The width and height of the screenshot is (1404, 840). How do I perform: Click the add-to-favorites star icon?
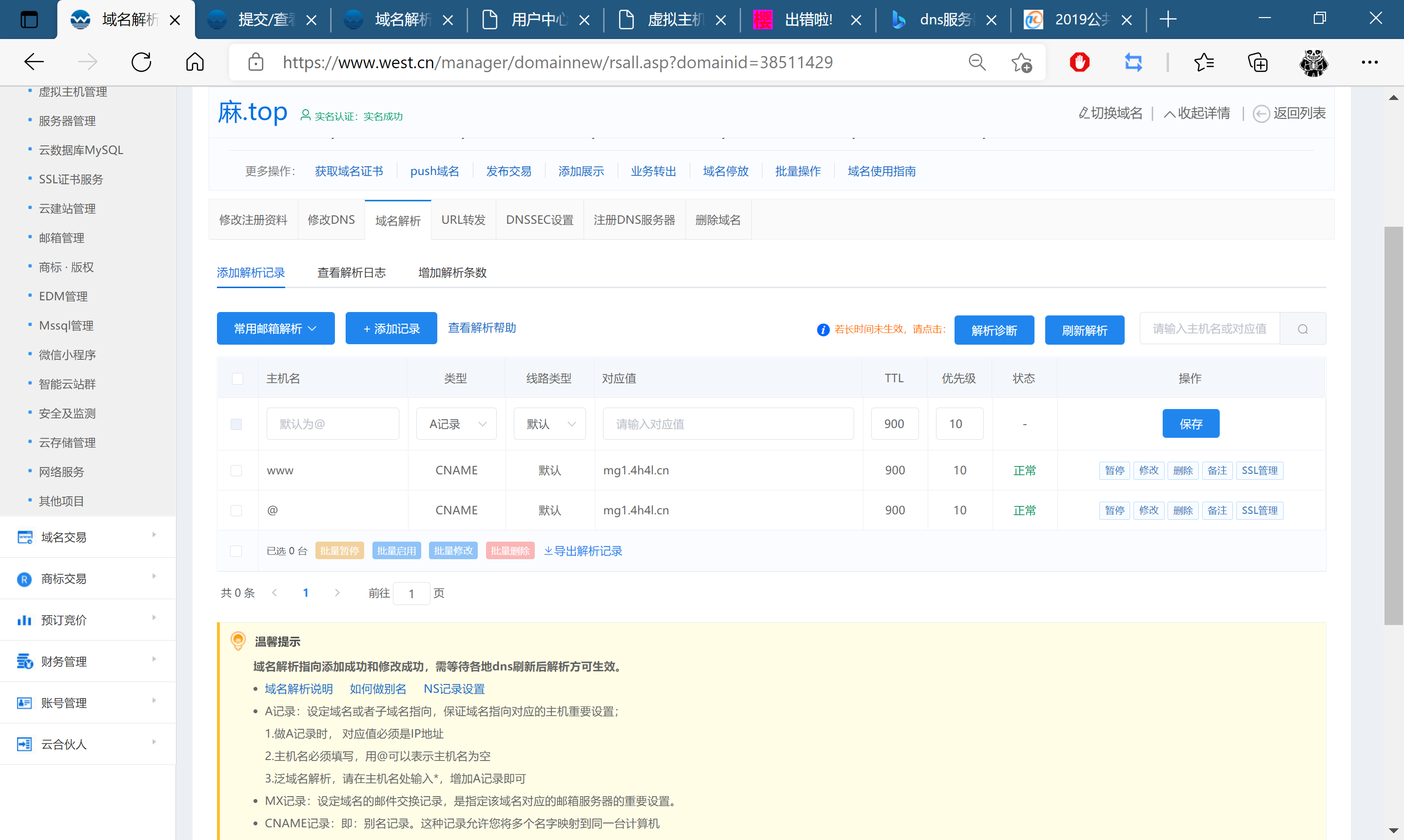point(1021,62)
